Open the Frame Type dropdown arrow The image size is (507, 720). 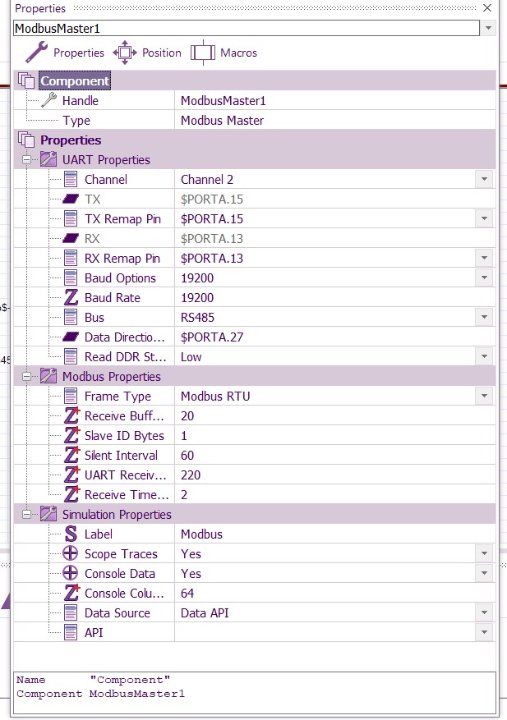tap(484, 396)
